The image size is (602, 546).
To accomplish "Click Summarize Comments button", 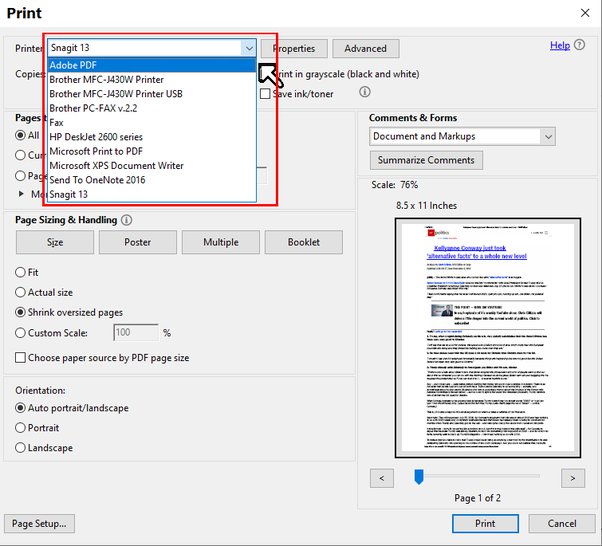I will (x=426, y=160).
